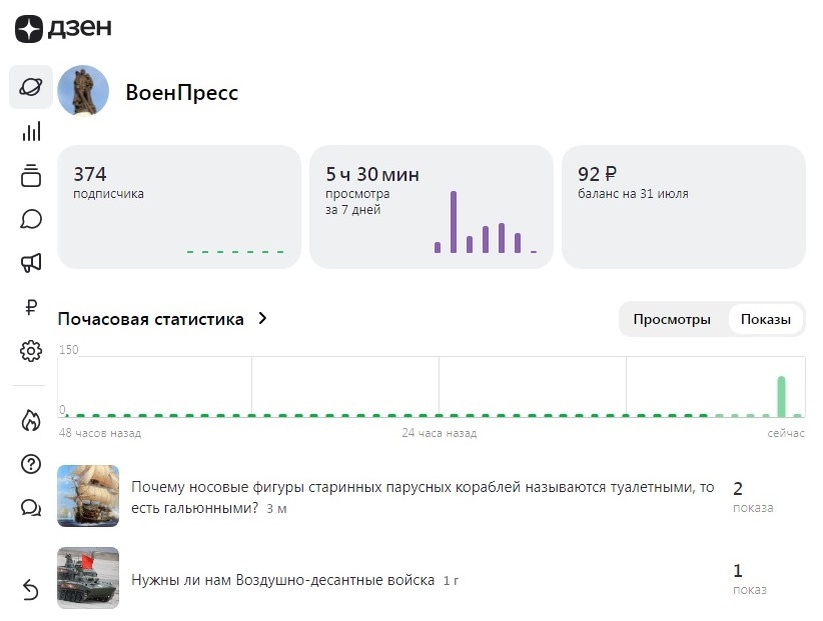Click the баланс на 31 июля label

pos(633,194)
